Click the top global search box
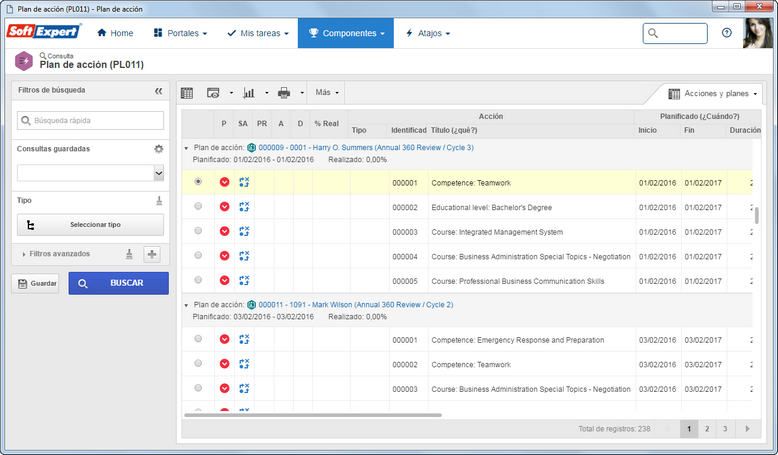Viewport: 778px width, 455px height. click(675, 33)
